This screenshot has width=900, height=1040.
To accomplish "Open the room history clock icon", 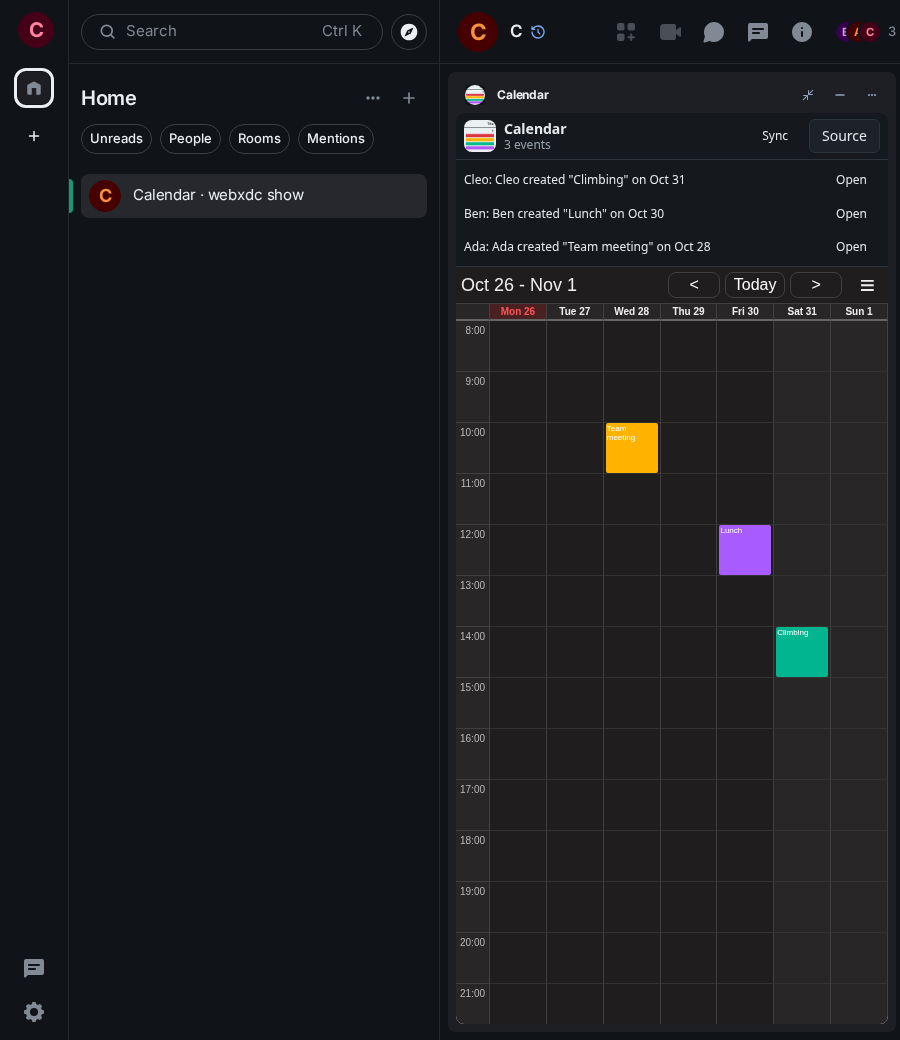I will click(538, 32).
